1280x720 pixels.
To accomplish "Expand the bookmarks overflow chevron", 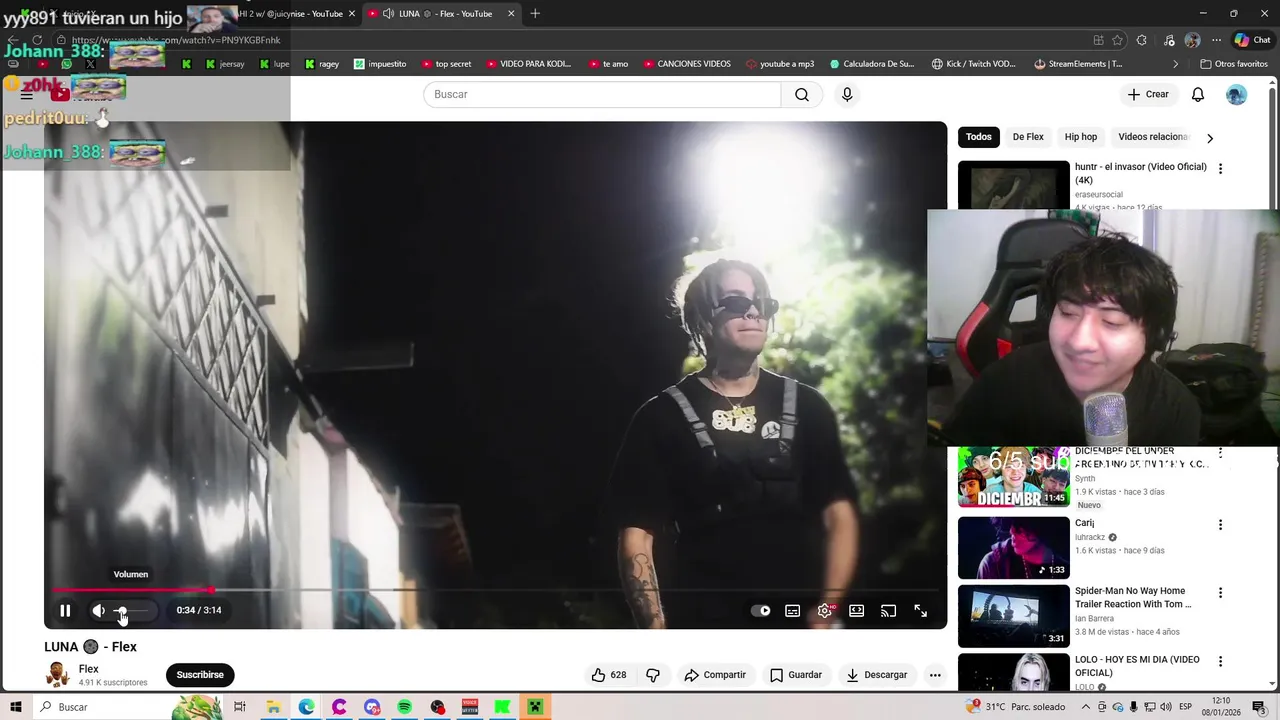I will pos(1175,64).
